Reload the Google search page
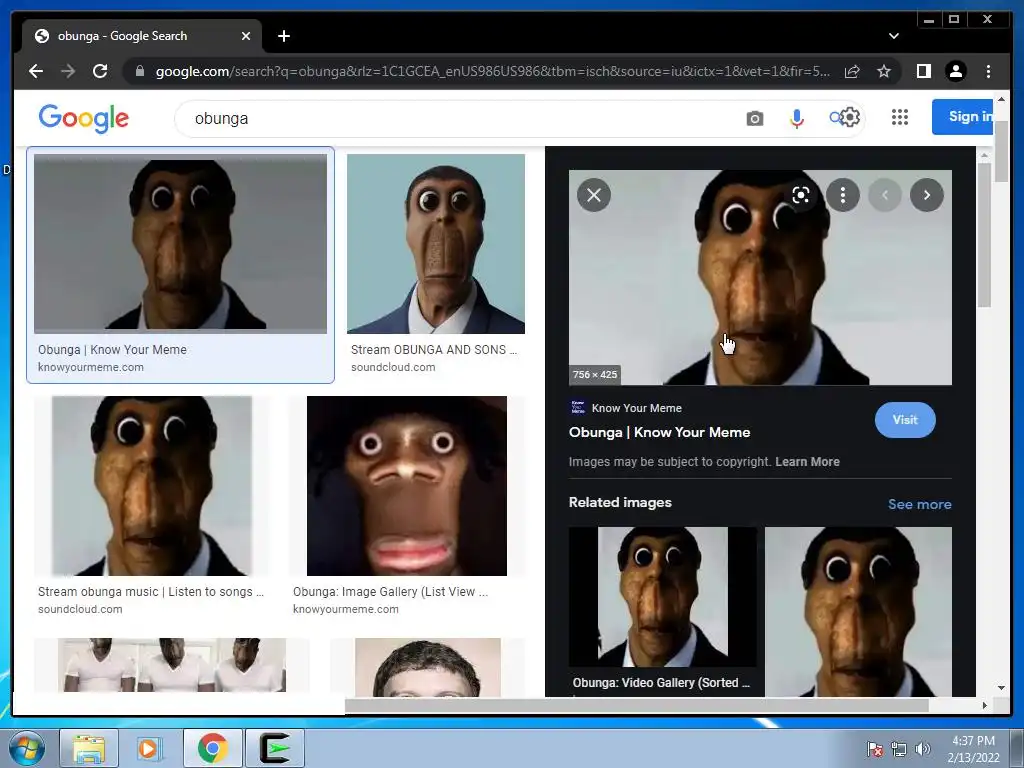 point(100,71)
